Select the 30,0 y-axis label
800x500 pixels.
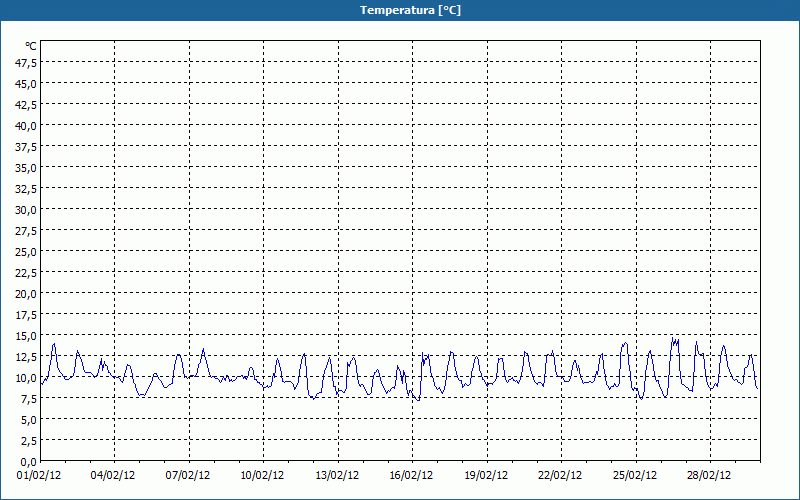click(x=26, y=210)
